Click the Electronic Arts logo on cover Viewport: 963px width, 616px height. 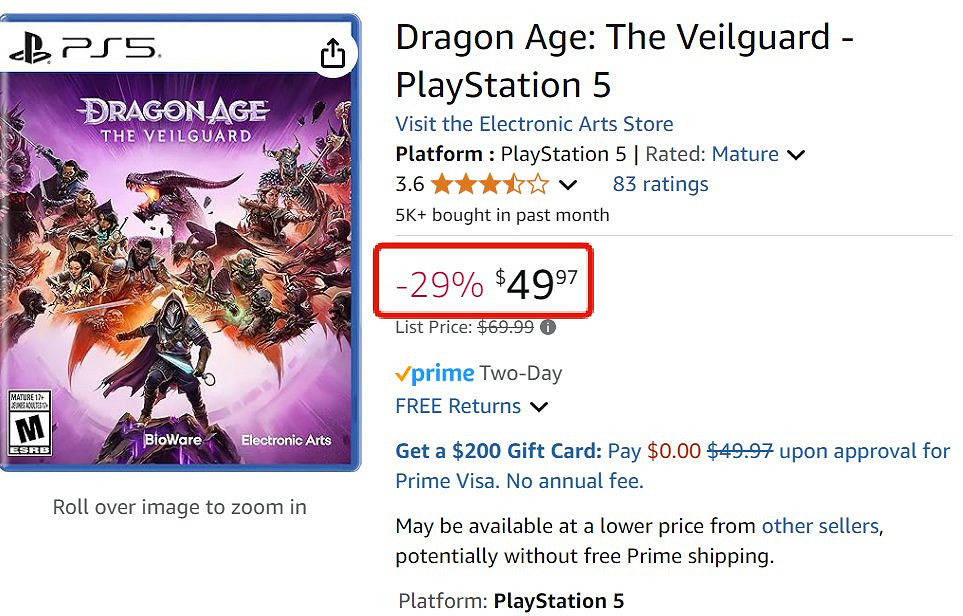tap(286, 440)
